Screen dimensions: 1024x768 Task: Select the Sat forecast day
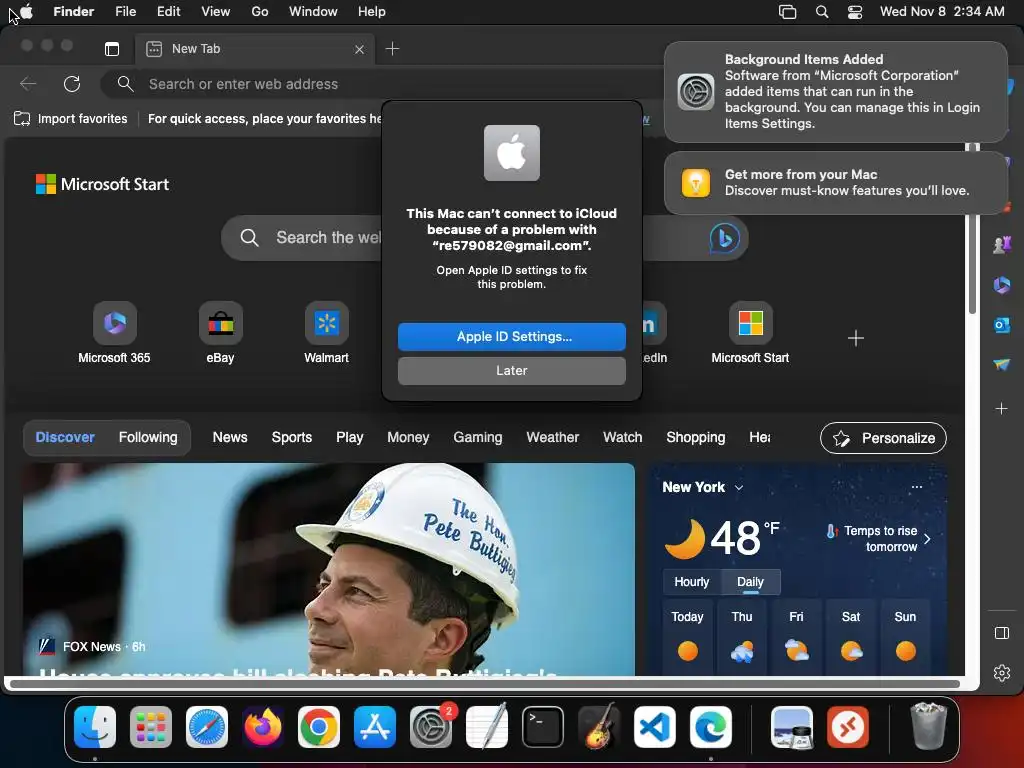click(851, 635)
